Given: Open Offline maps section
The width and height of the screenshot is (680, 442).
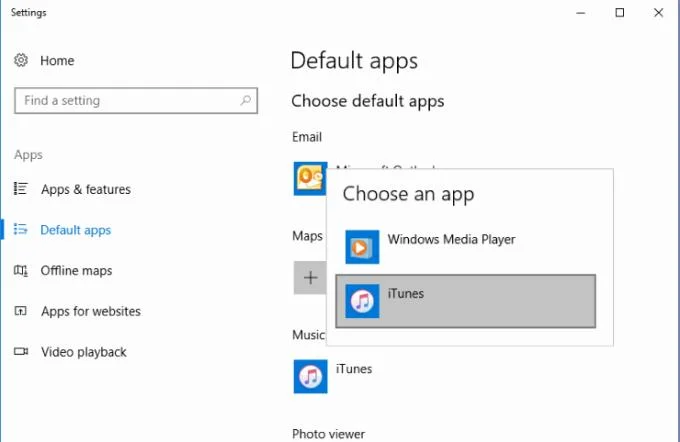Looking at the screenshot, I should 76,271.
